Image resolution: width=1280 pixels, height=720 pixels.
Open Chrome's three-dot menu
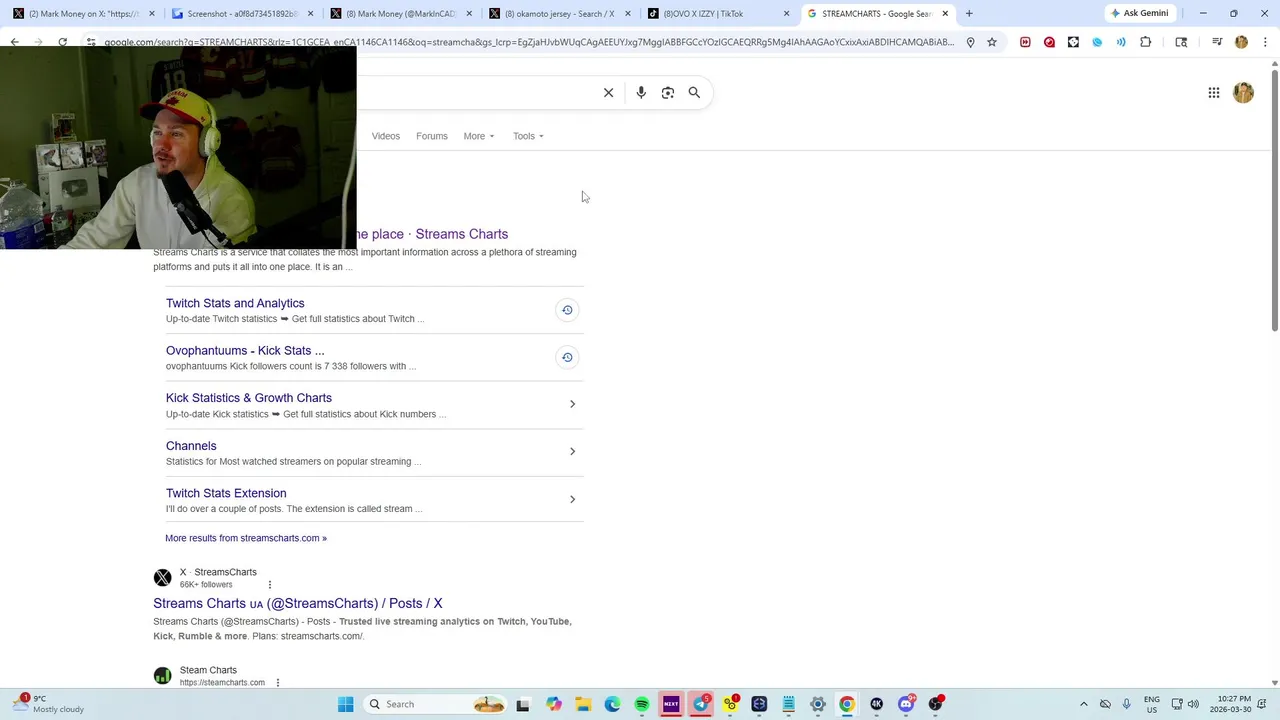pos(1265,42)
